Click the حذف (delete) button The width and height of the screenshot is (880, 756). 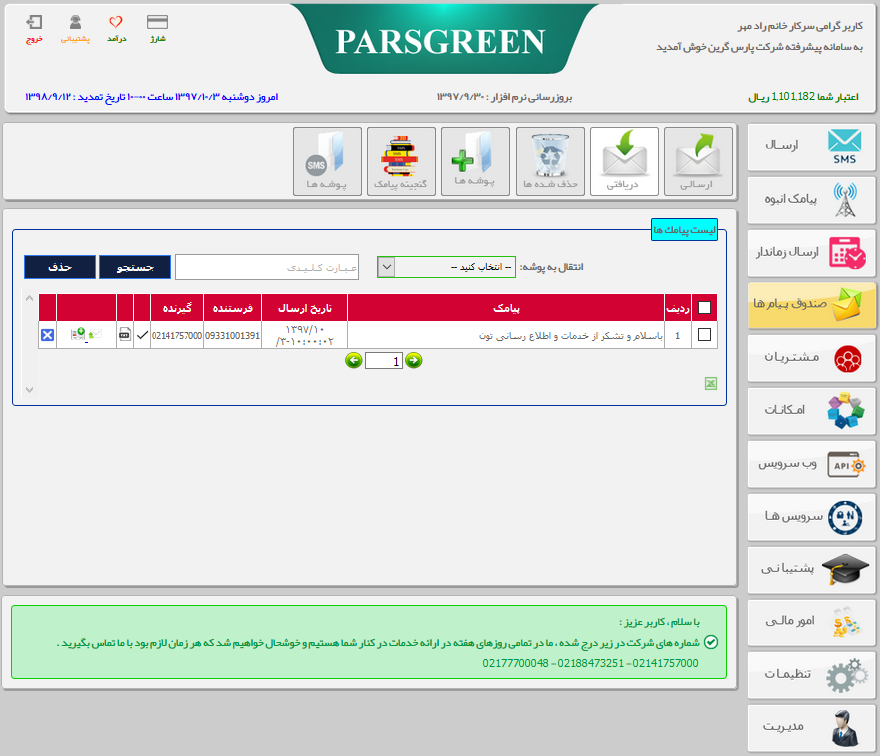click(59, 267)
